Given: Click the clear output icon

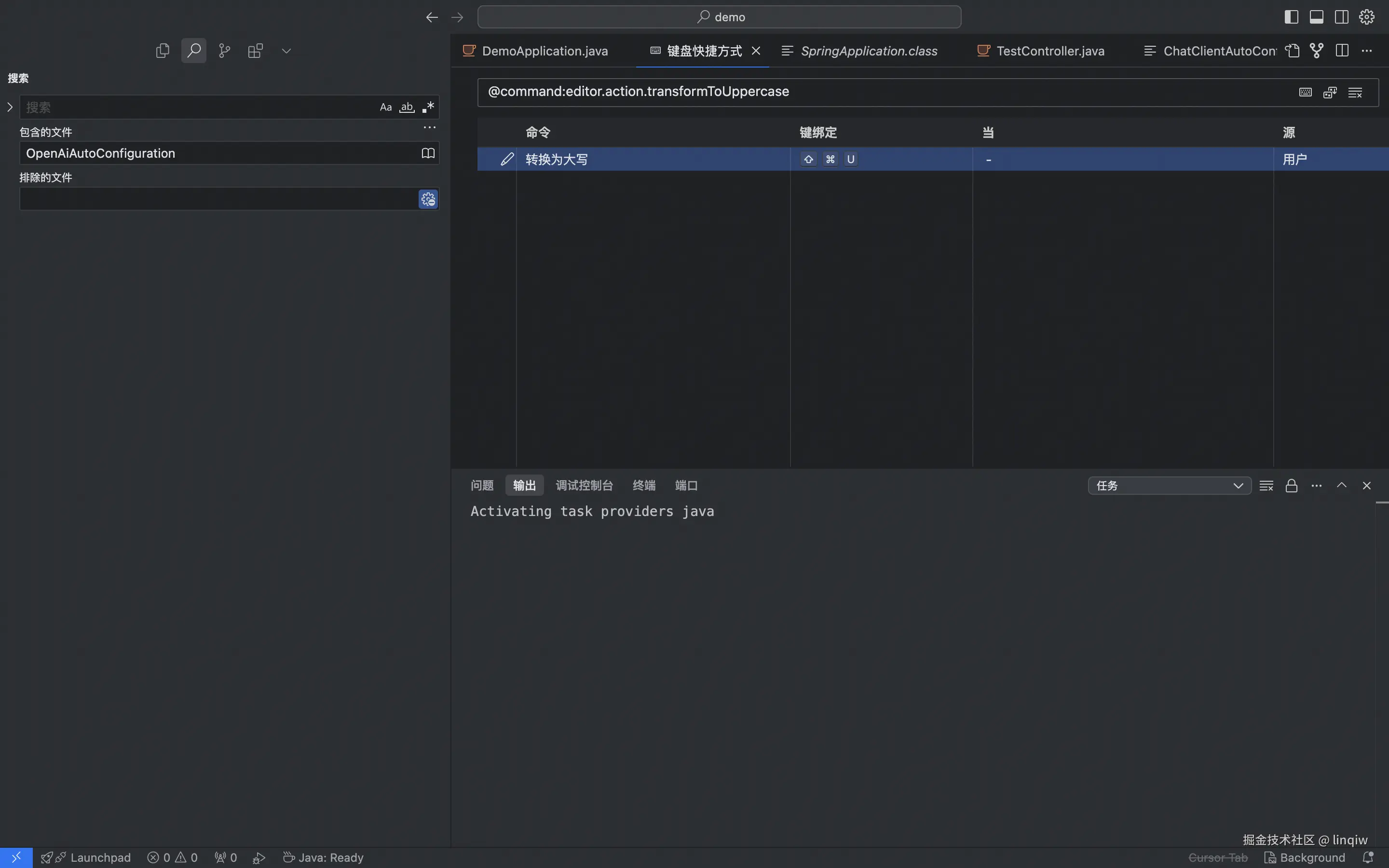Looking at the screenshot, I should coord(1266,486).
